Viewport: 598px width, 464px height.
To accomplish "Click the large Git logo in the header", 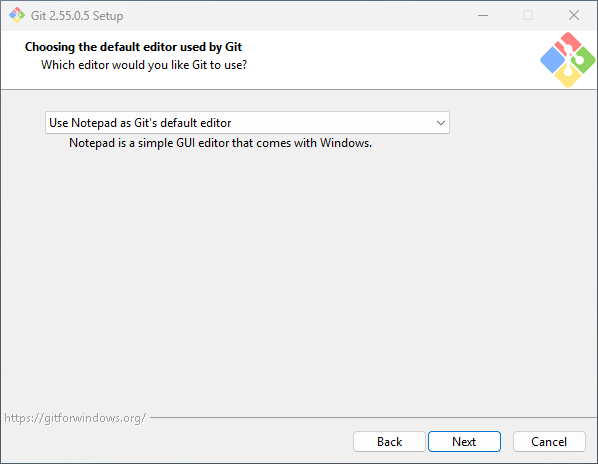I will (567, 60).
